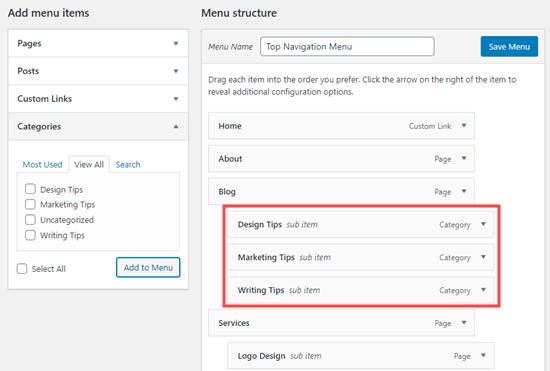550x371 pixels.
Task: Expand Writing Tips sub item arrow
Action: coord(483,290)
